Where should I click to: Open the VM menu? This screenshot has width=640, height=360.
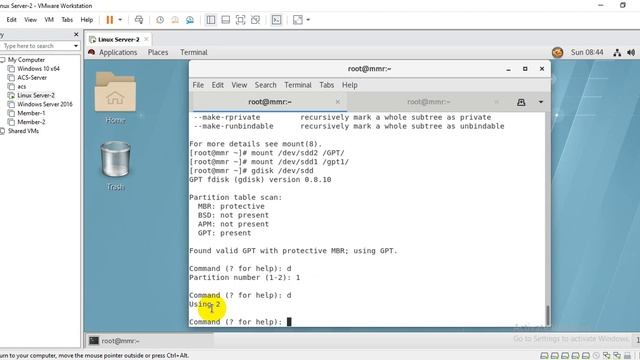49,20
